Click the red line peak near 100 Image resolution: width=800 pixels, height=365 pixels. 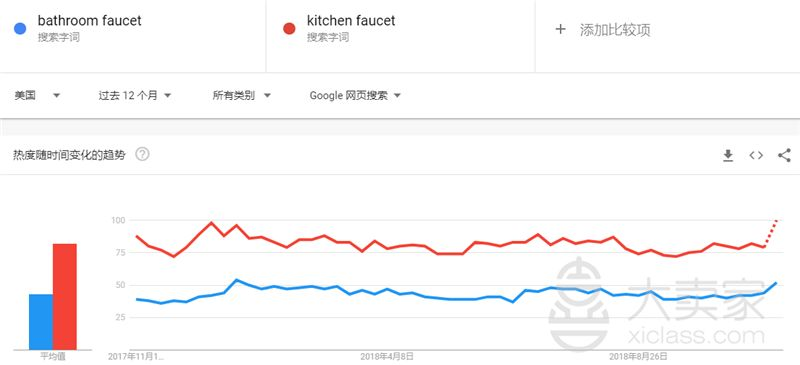click(x=211, y=223)
